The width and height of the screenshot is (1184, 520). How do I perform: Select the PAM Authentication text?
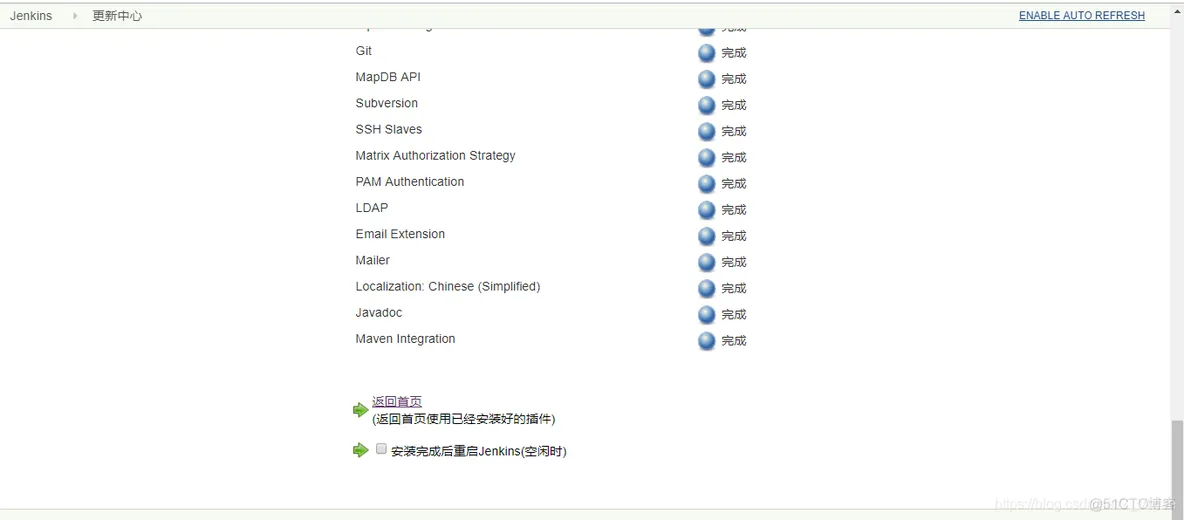(410, 182)
